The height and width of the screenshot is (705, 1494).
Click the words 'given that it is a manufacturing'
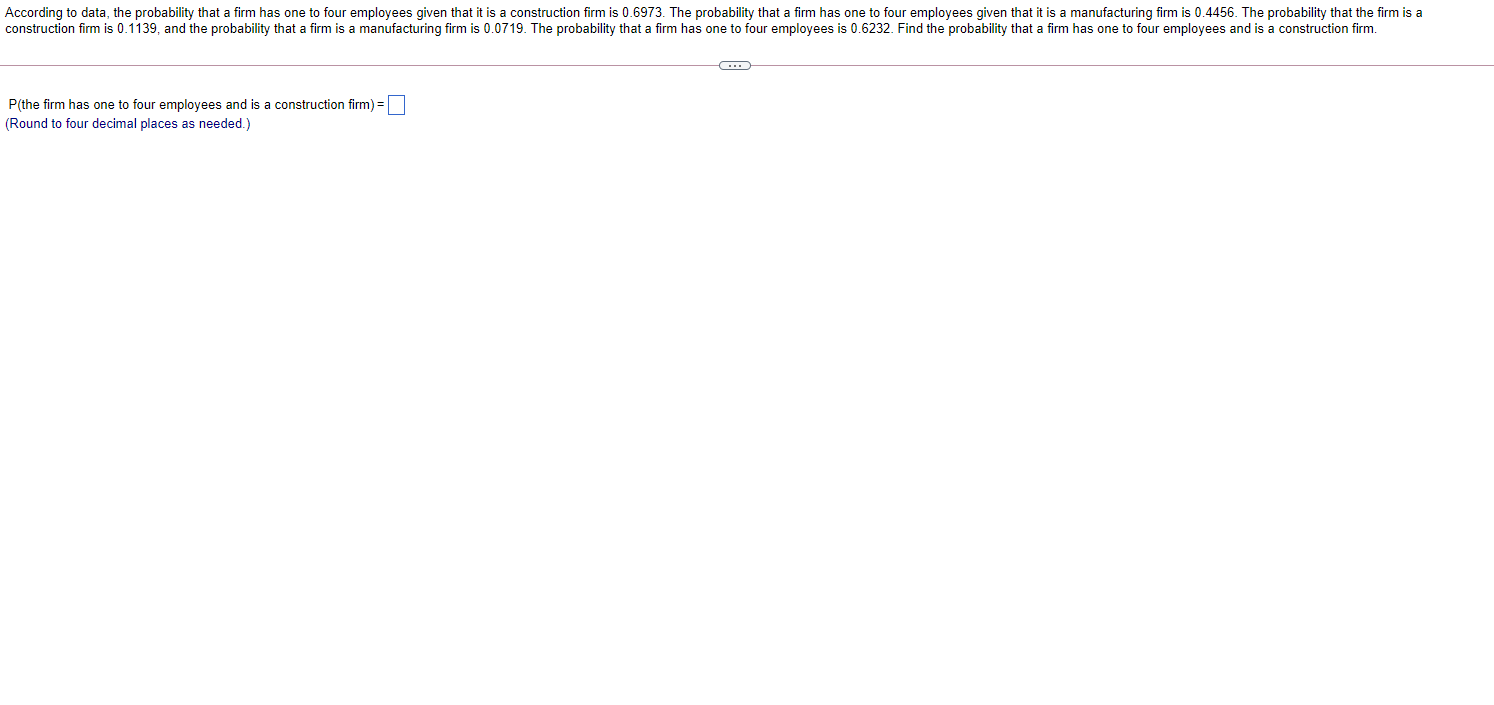[x=1064, y=13]
